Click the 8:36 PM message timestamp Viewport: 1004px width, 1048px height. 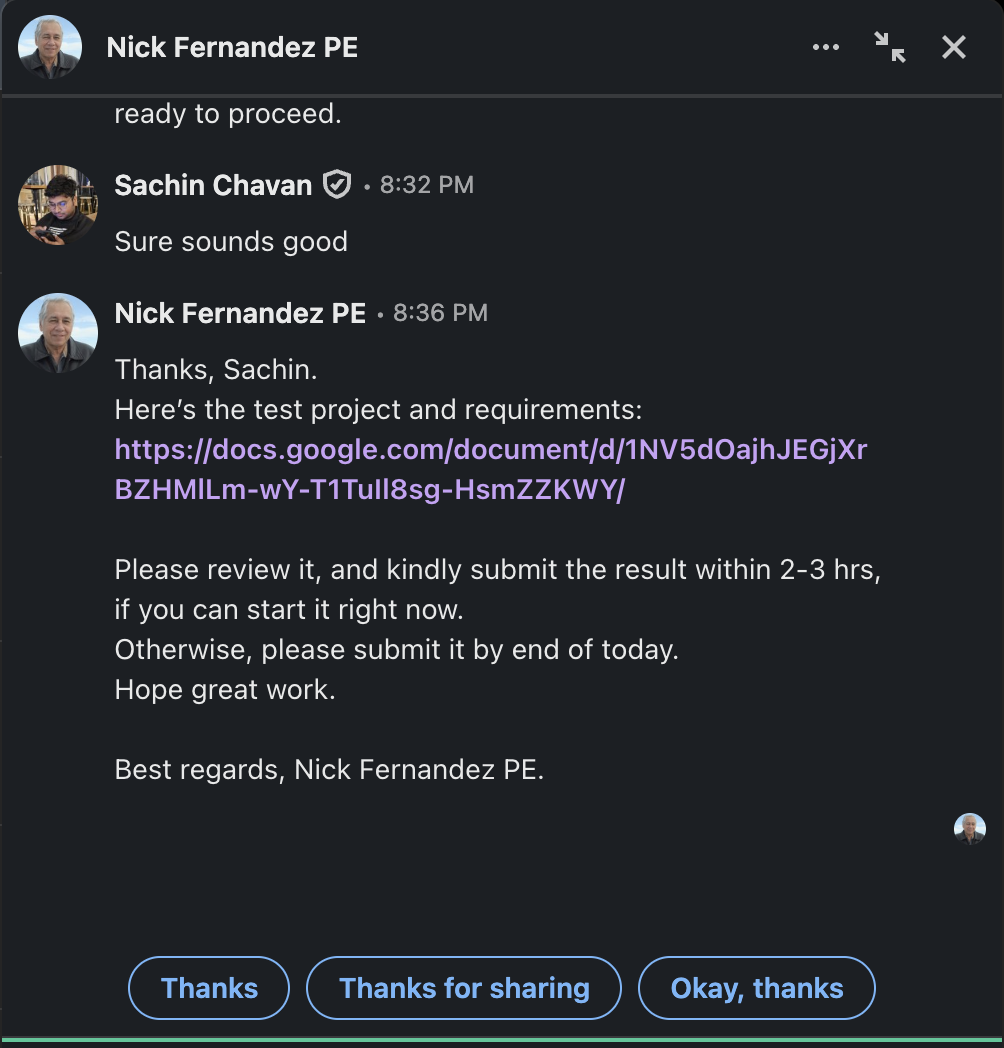[x=441, y=313]
